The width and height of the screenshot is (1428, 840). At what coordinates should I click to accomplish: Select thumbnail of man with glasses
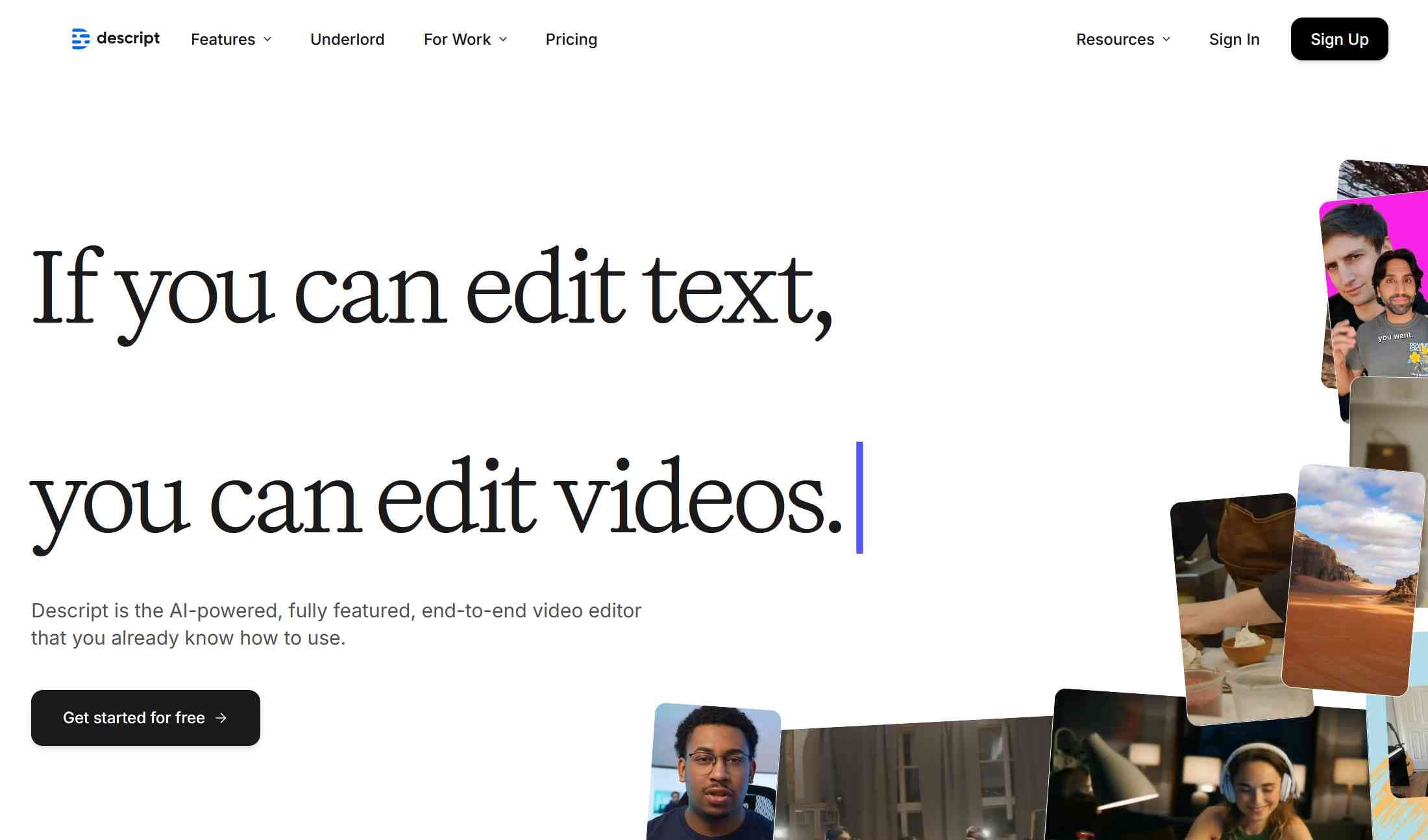point(714,772)
